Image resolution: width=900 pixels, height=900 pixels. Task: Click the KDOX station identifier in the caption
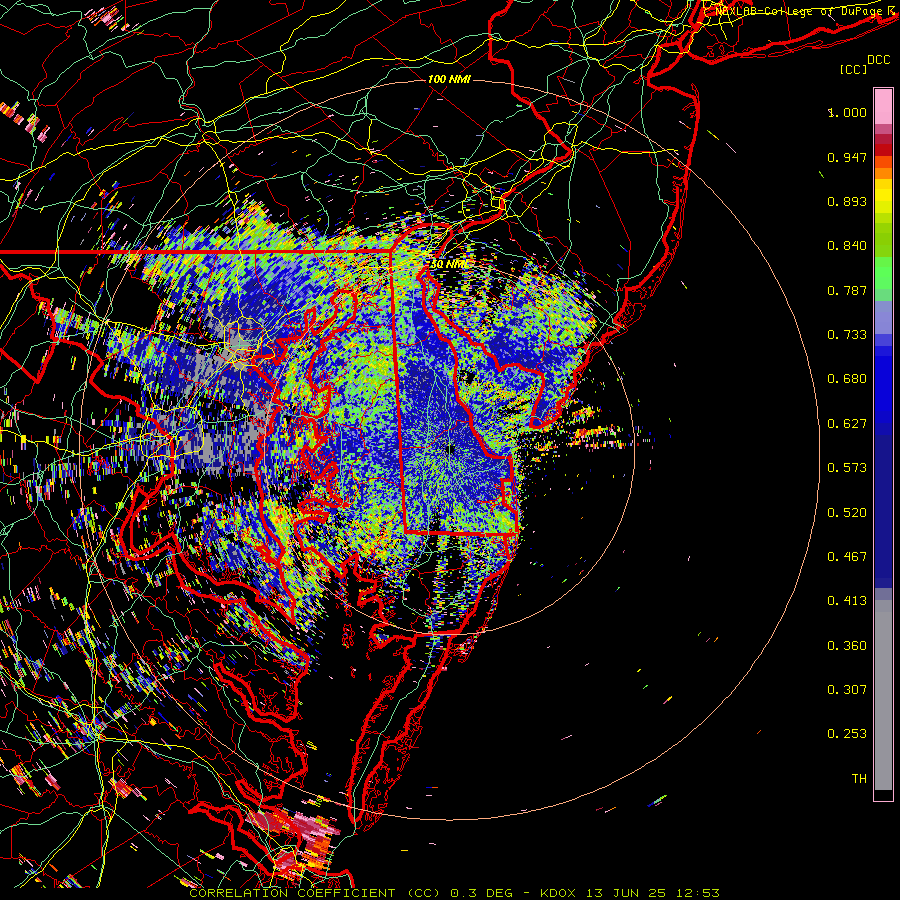click(x=558, y=893)
